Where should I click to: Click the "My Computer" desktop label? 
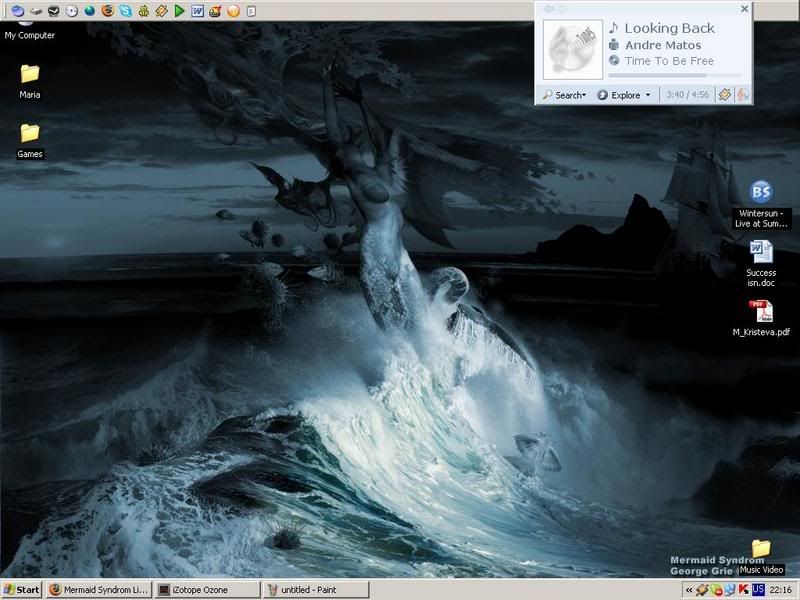[30, 35]
